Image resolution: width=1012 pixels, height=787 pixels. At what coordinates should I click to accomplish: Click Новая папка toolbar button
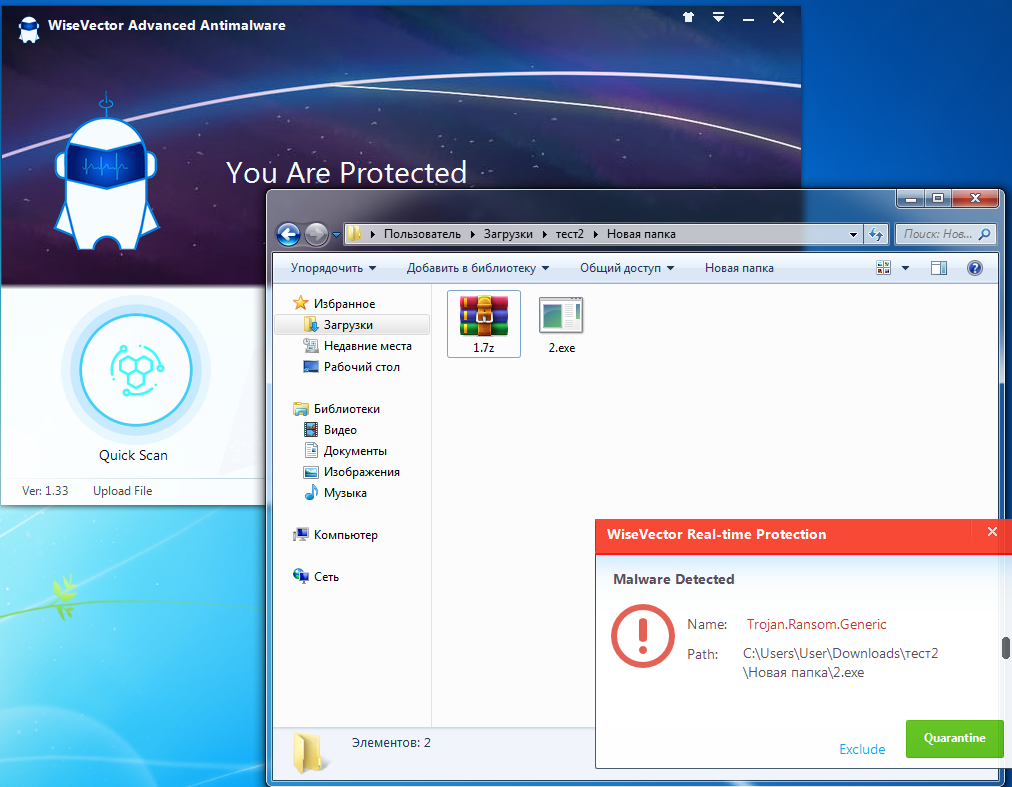(x=739, y=268)
